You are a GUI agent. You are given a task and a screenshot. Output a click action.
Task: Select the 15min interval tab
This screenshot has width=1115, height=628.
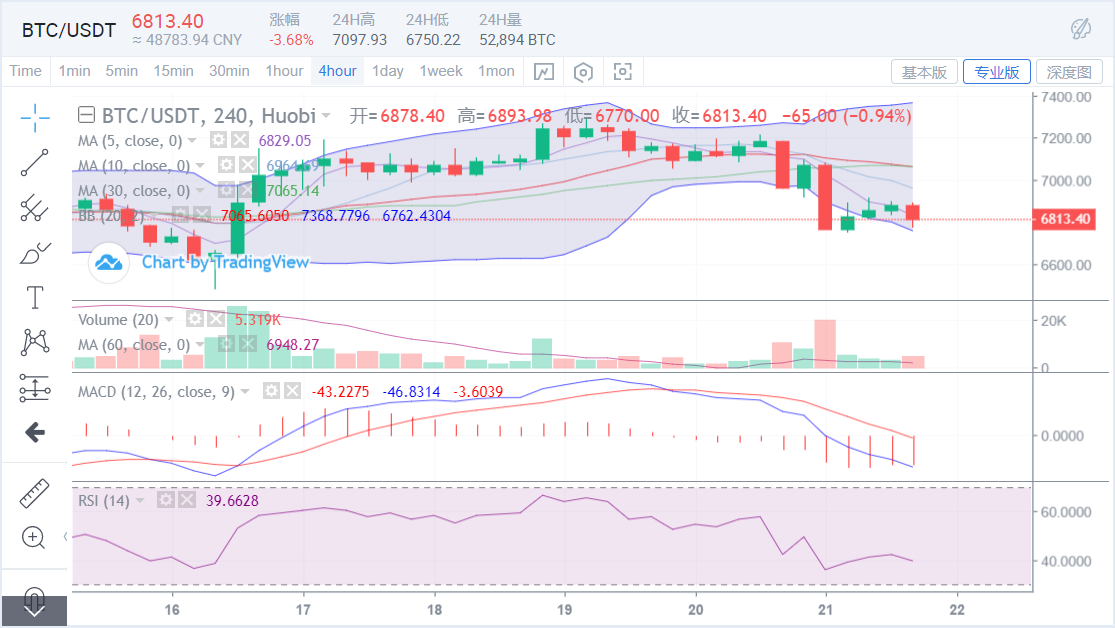tap(173, 71)
